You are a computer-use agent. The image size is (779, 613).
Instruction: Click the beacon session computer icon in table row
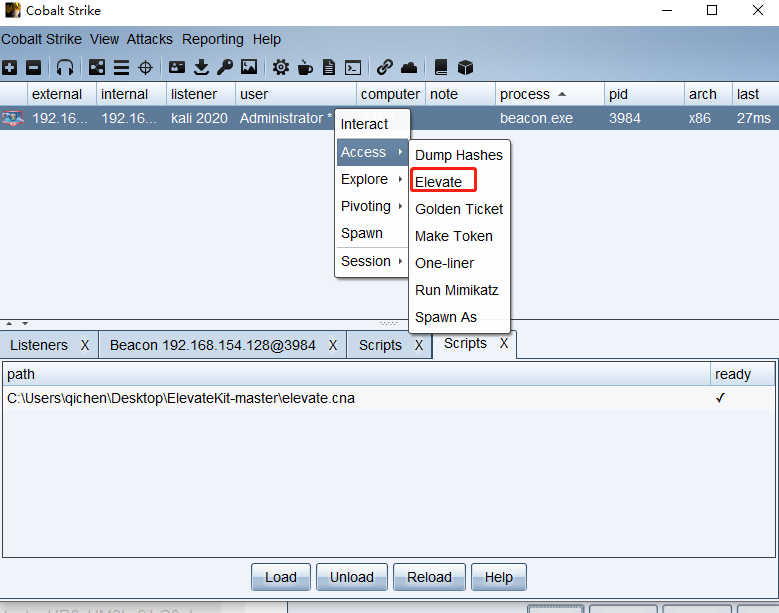click(13, 118)
